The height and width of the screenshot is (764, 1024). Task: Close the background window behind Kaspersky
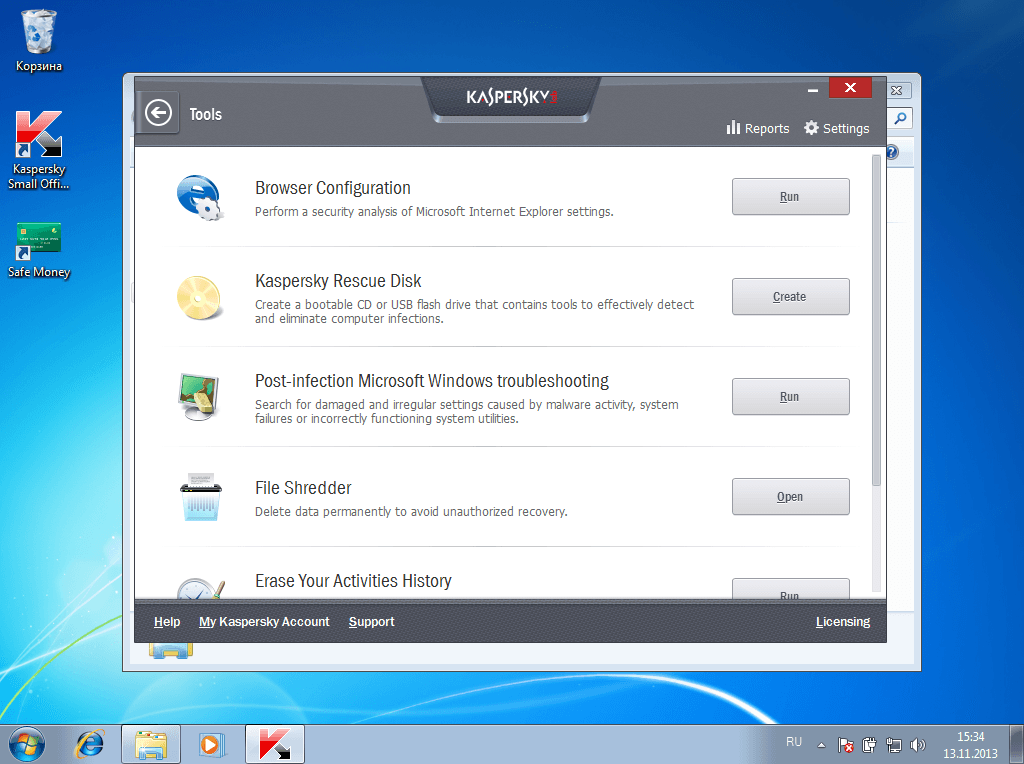tap(897, 91)
